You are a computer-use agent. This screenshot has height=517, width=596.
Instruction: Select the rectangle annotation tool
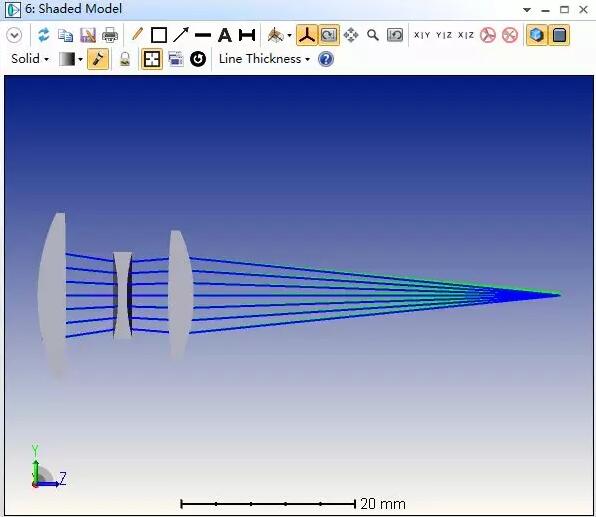(159, 35)
